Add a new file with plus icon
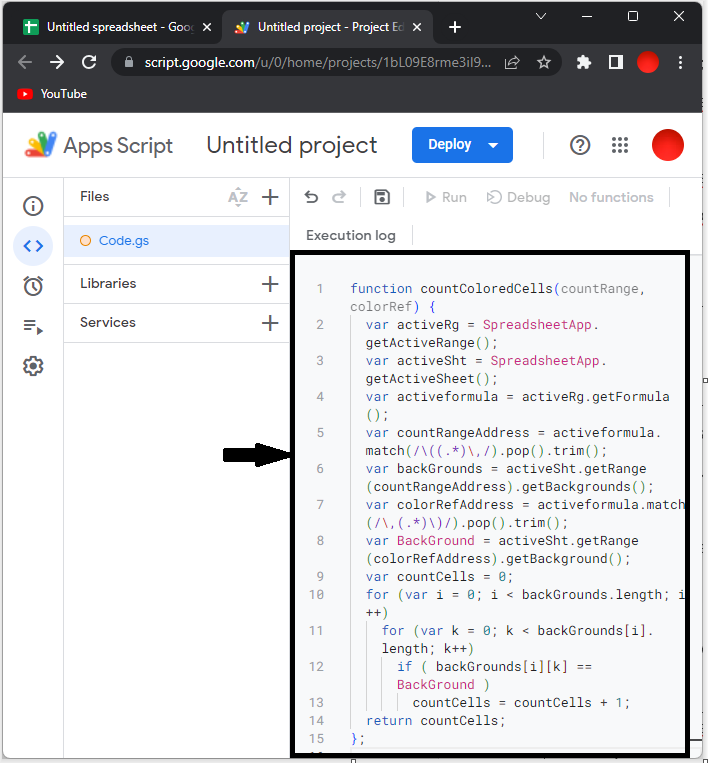This screenshot has width=708, height=763. pos(270,197)
